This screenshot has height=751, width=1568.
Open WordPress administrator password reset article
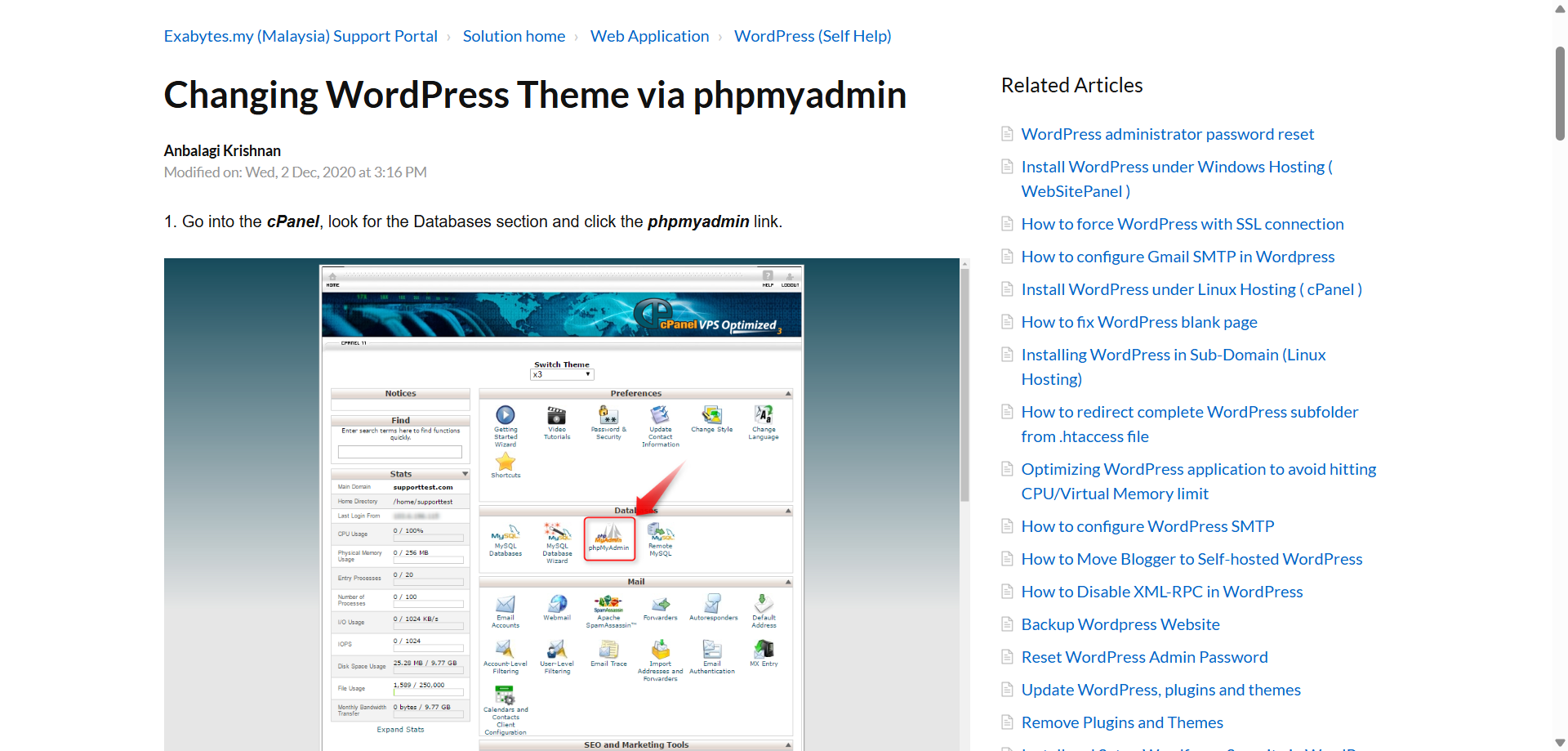(1168, 134)
